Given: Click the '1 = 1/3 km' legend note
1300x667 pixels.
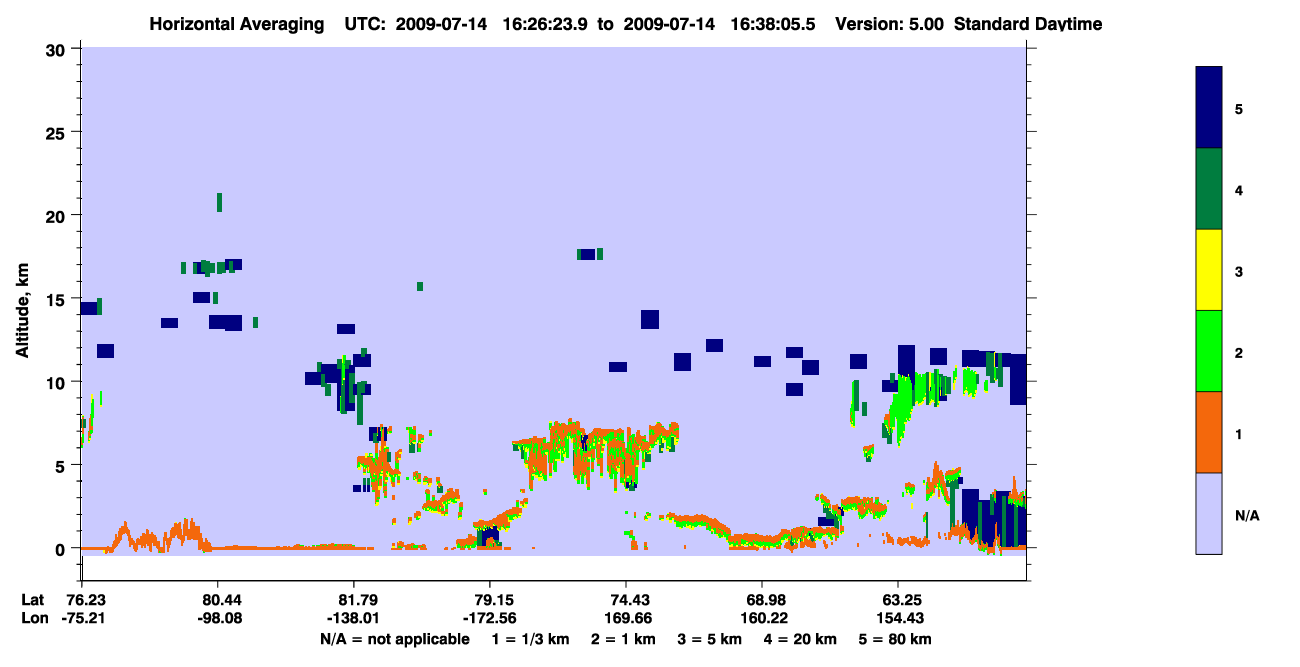Looking at the screenshot, I should [530, 639].
